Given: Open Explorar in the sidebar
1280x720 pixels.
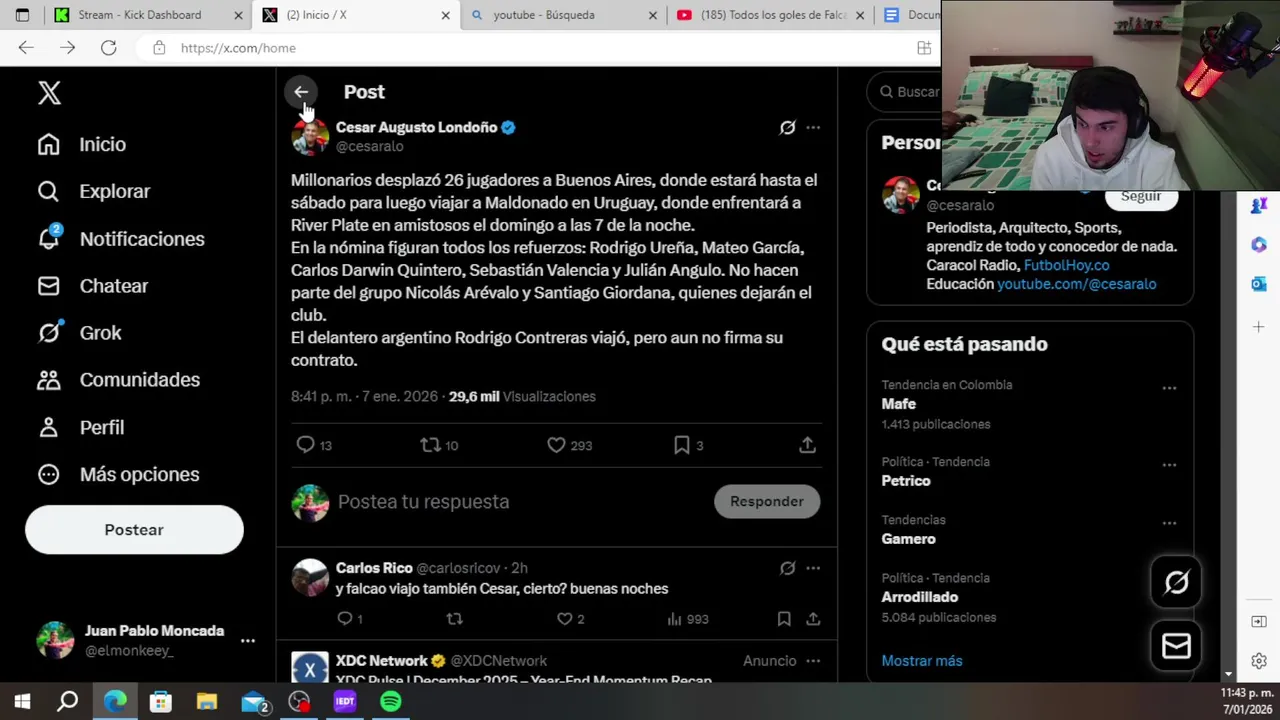Looking at the screenshot, I should [94, 191].
